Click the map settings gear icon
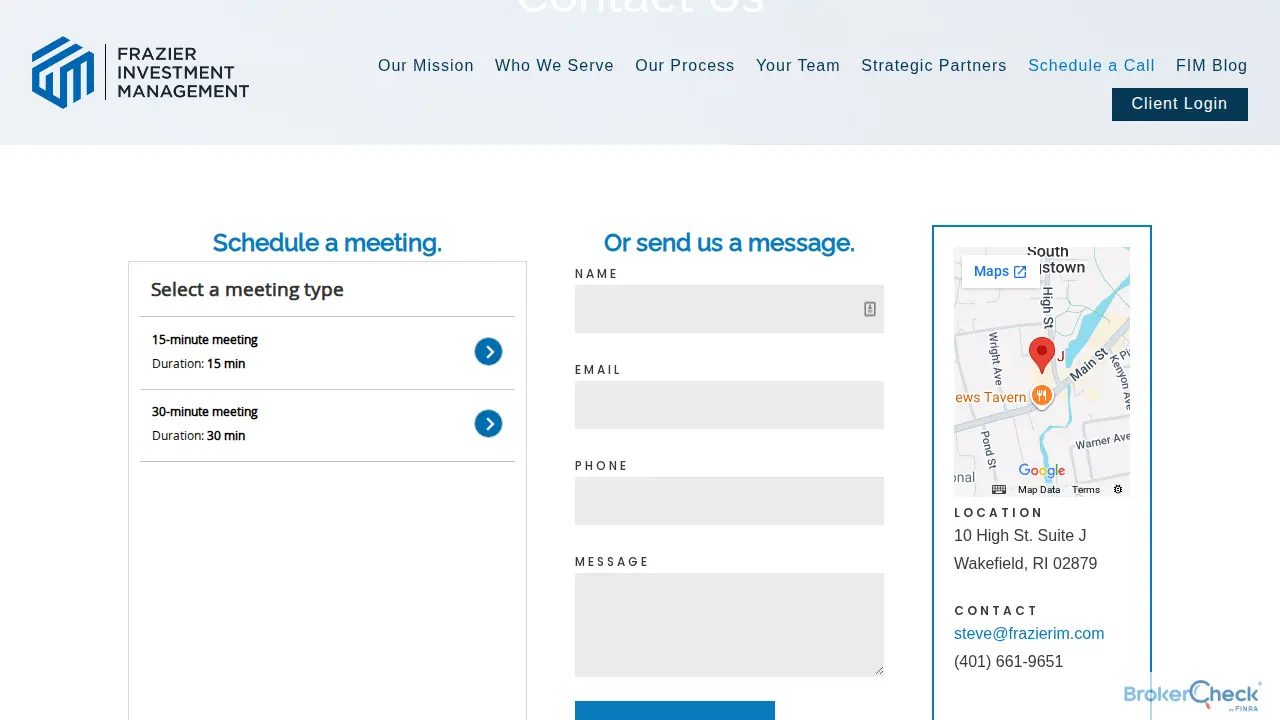This screenshot has height=720, width=1280. coord(1118,490)
